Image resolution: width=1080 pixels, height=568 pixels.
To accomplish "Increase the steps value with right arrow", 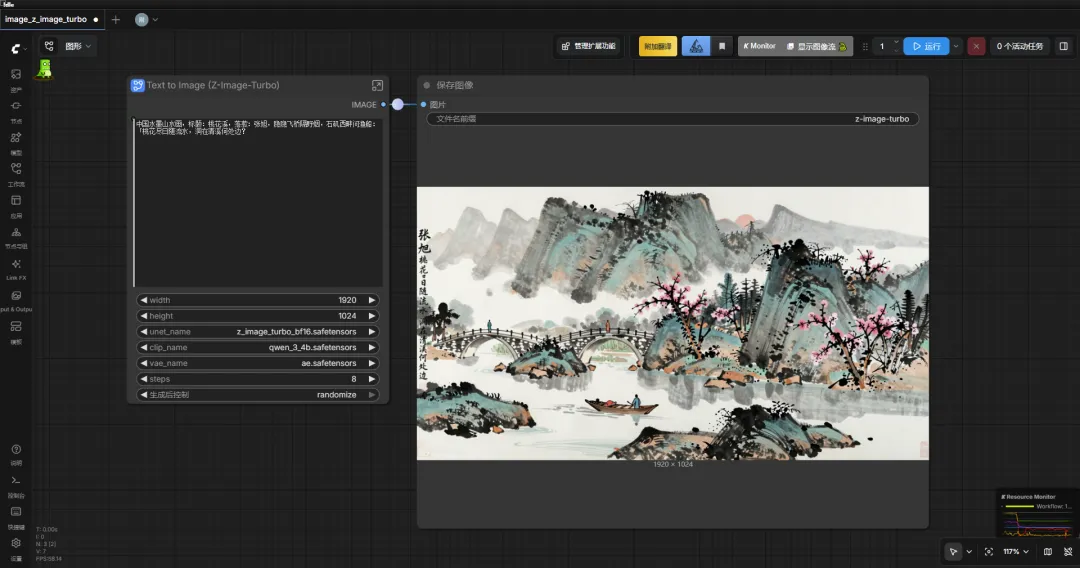I will 373,379.
